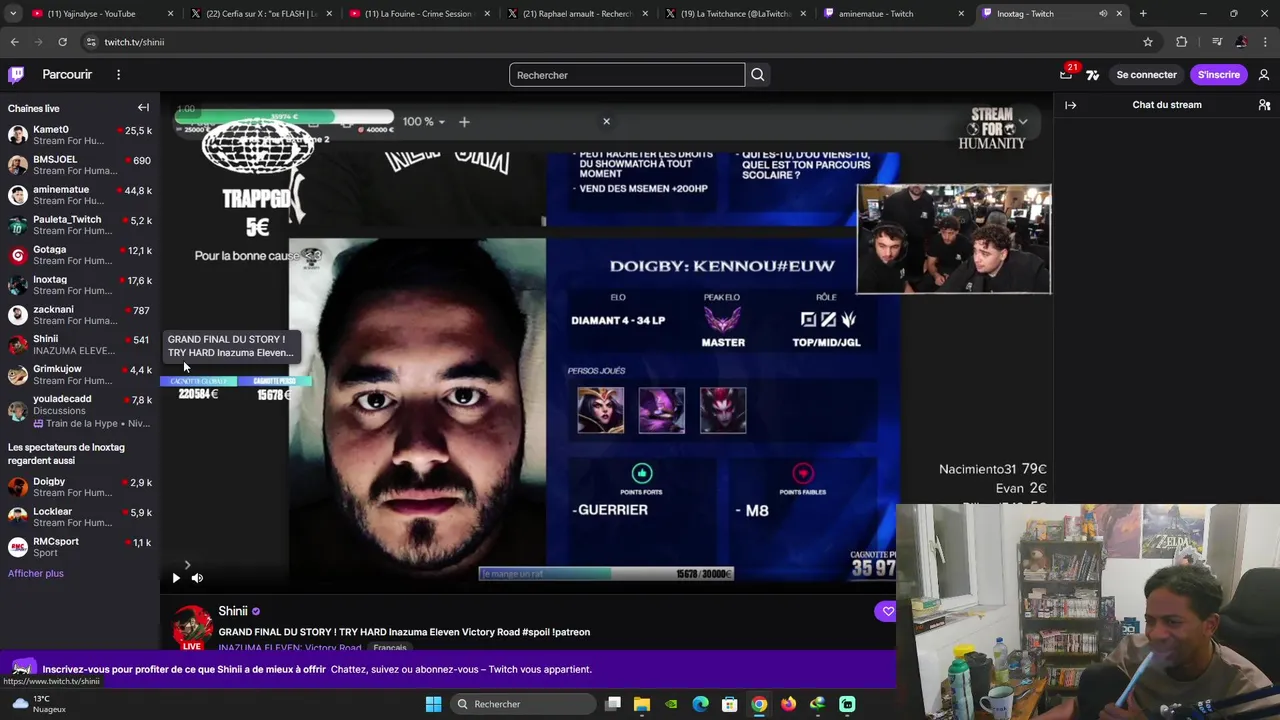Viewport: 1280px width, 720px height.
Task: Open a new browser tab
Action: 1143,14
